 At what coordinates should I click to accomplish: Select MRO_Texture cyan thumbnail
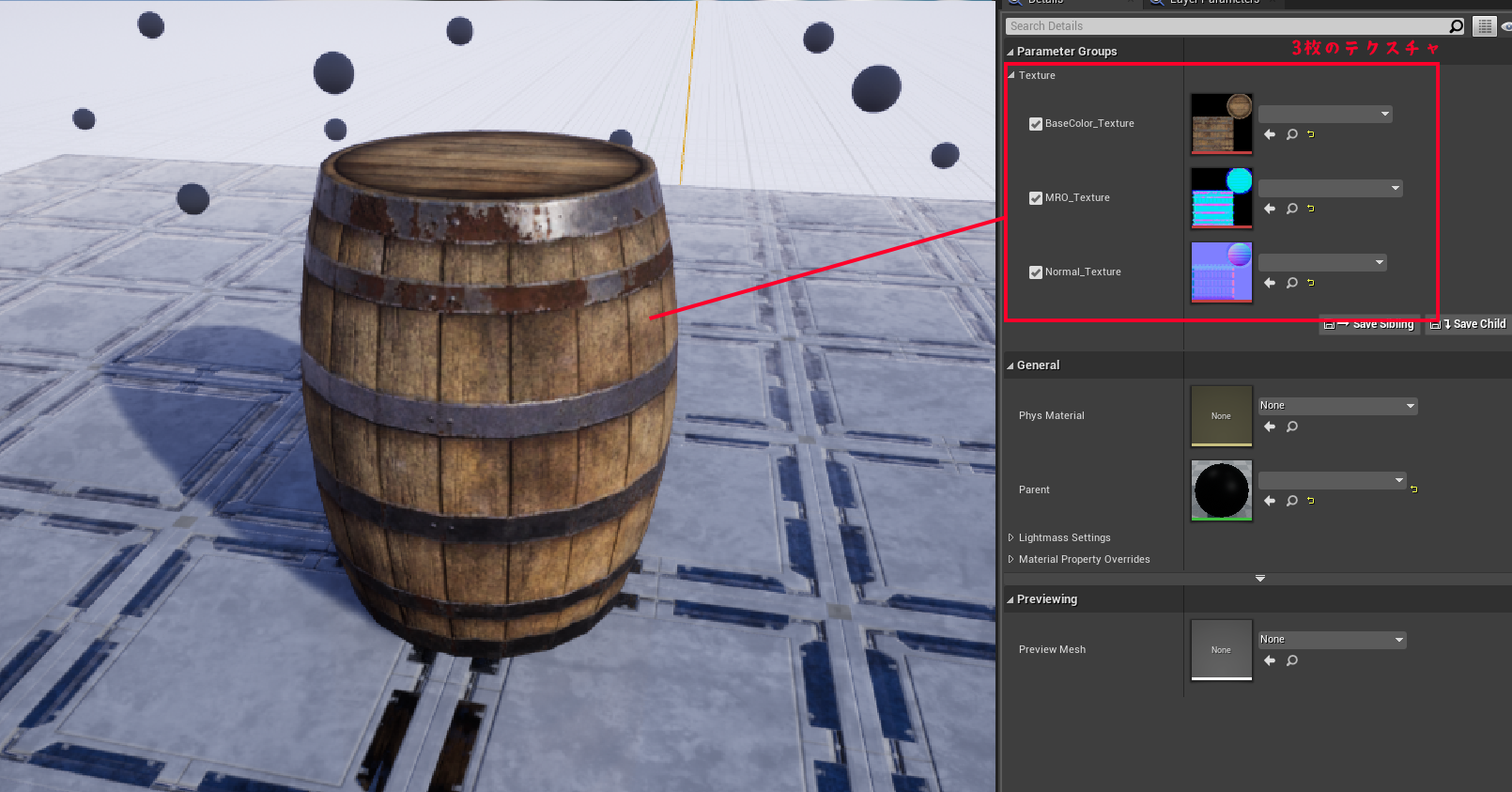1222,198
